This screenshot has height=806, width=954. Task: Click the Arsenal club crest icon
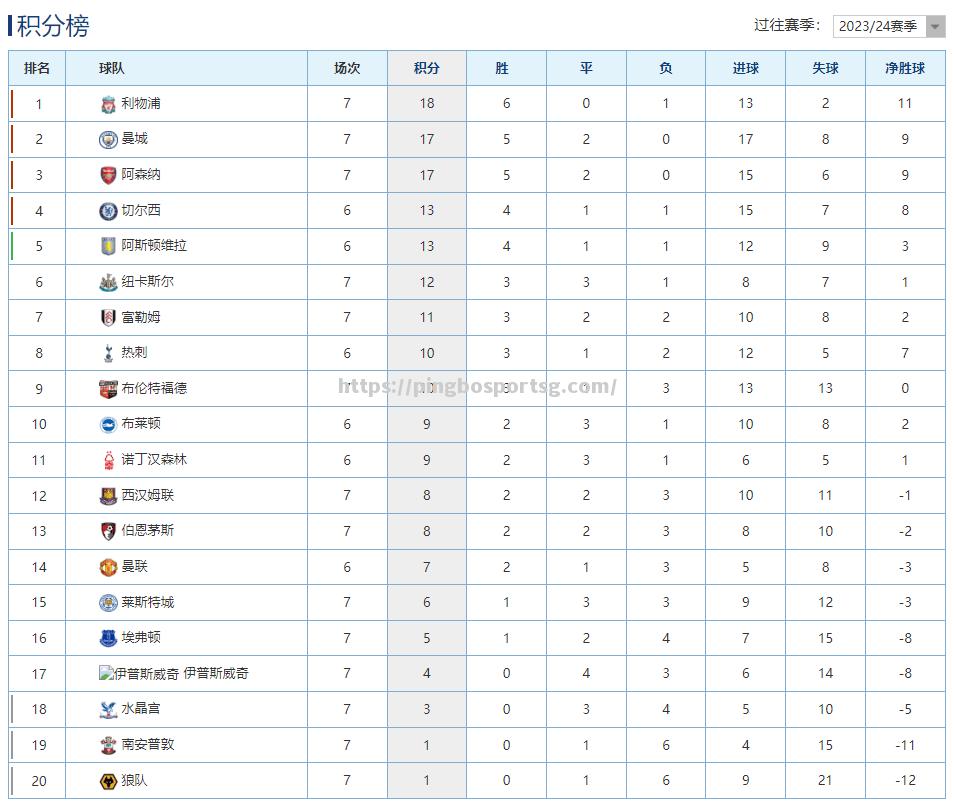[x=108, y=175]
